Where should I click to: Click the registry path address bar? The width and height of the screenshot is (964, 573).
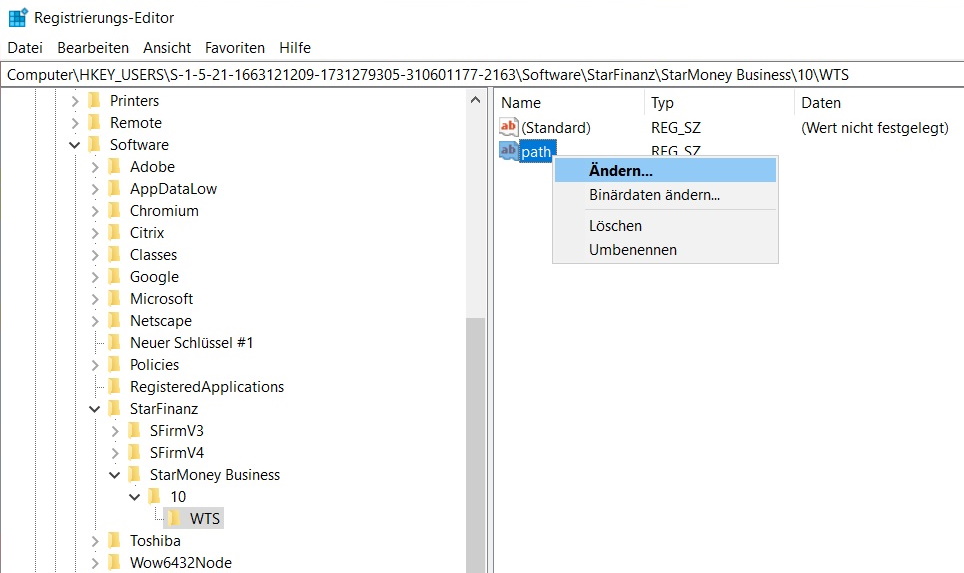pos(482,74)
